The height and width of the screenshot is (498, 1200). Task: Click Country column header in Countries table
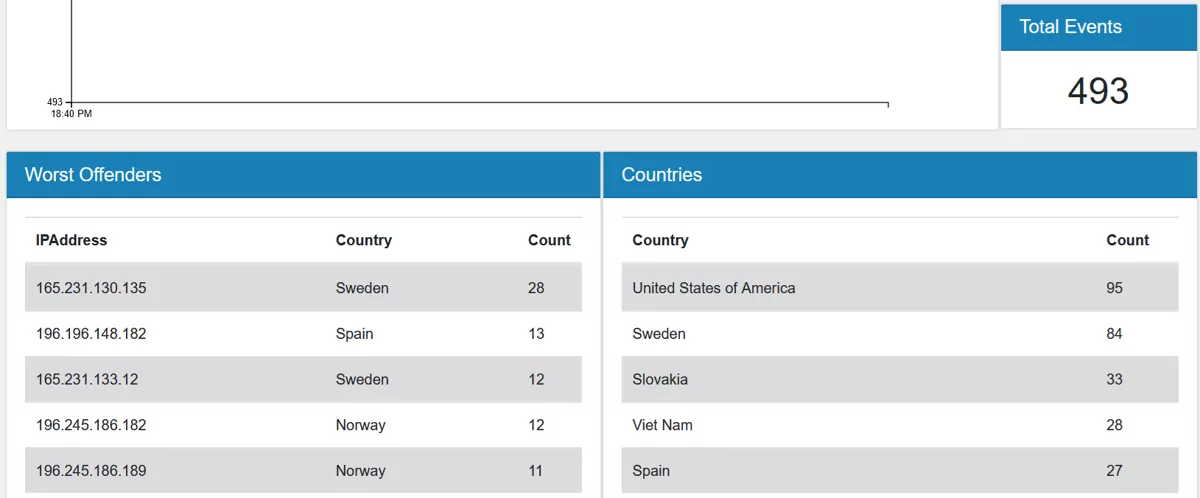tap(660, 240)
